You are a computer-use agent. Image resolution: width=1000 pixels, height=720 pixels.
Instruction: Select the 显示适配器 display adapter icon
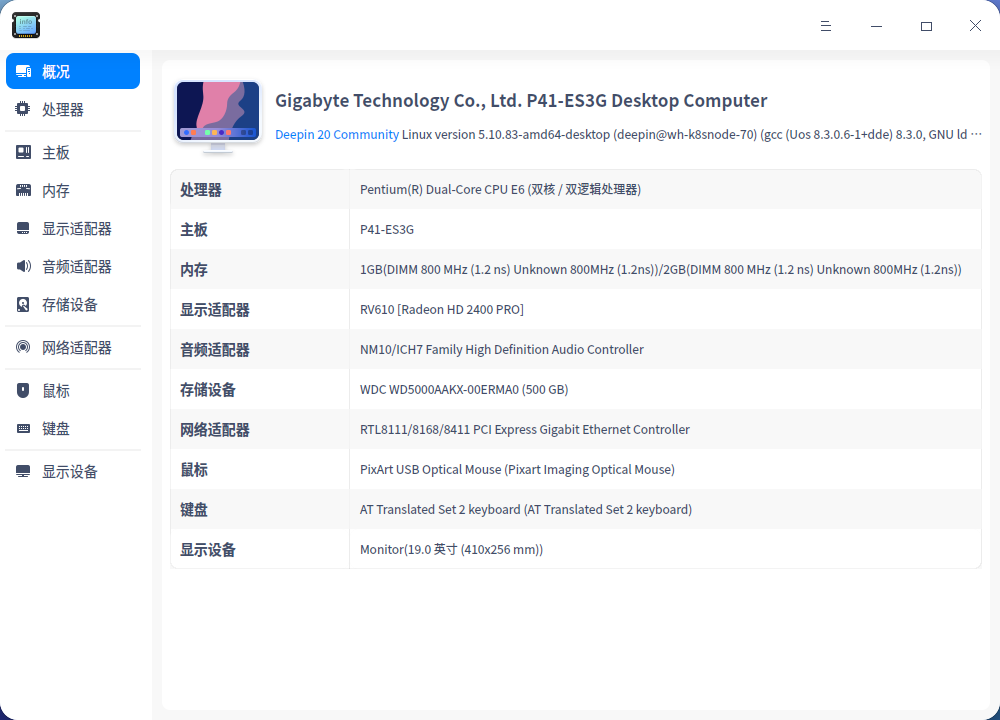click(22, 228)
